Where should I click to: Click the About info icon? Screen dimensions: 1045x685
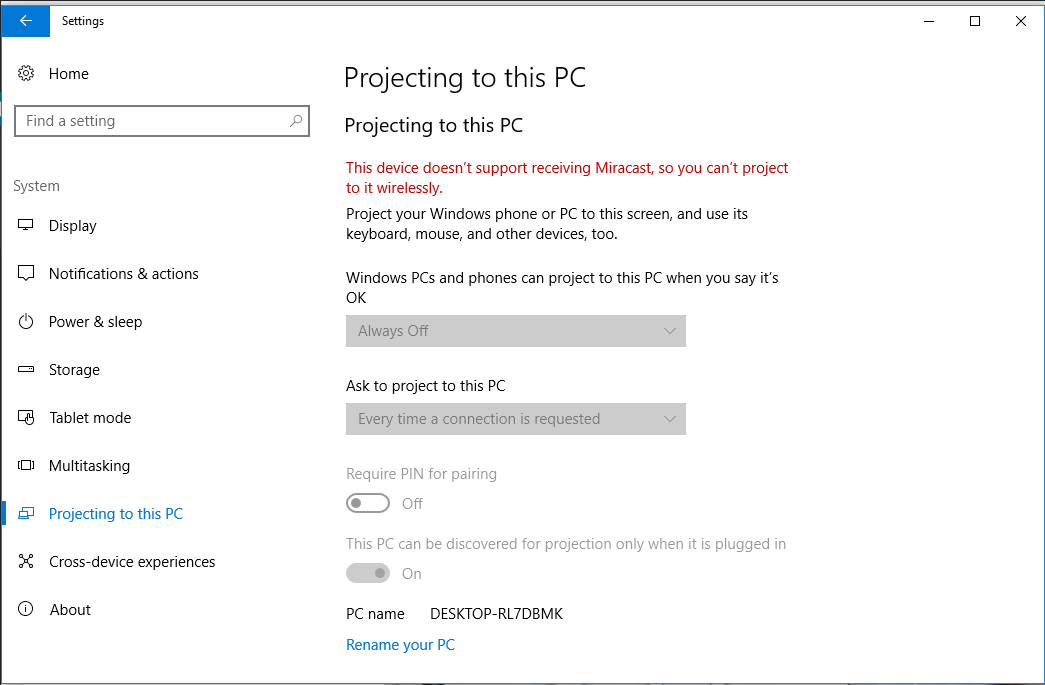click(26, 609)
